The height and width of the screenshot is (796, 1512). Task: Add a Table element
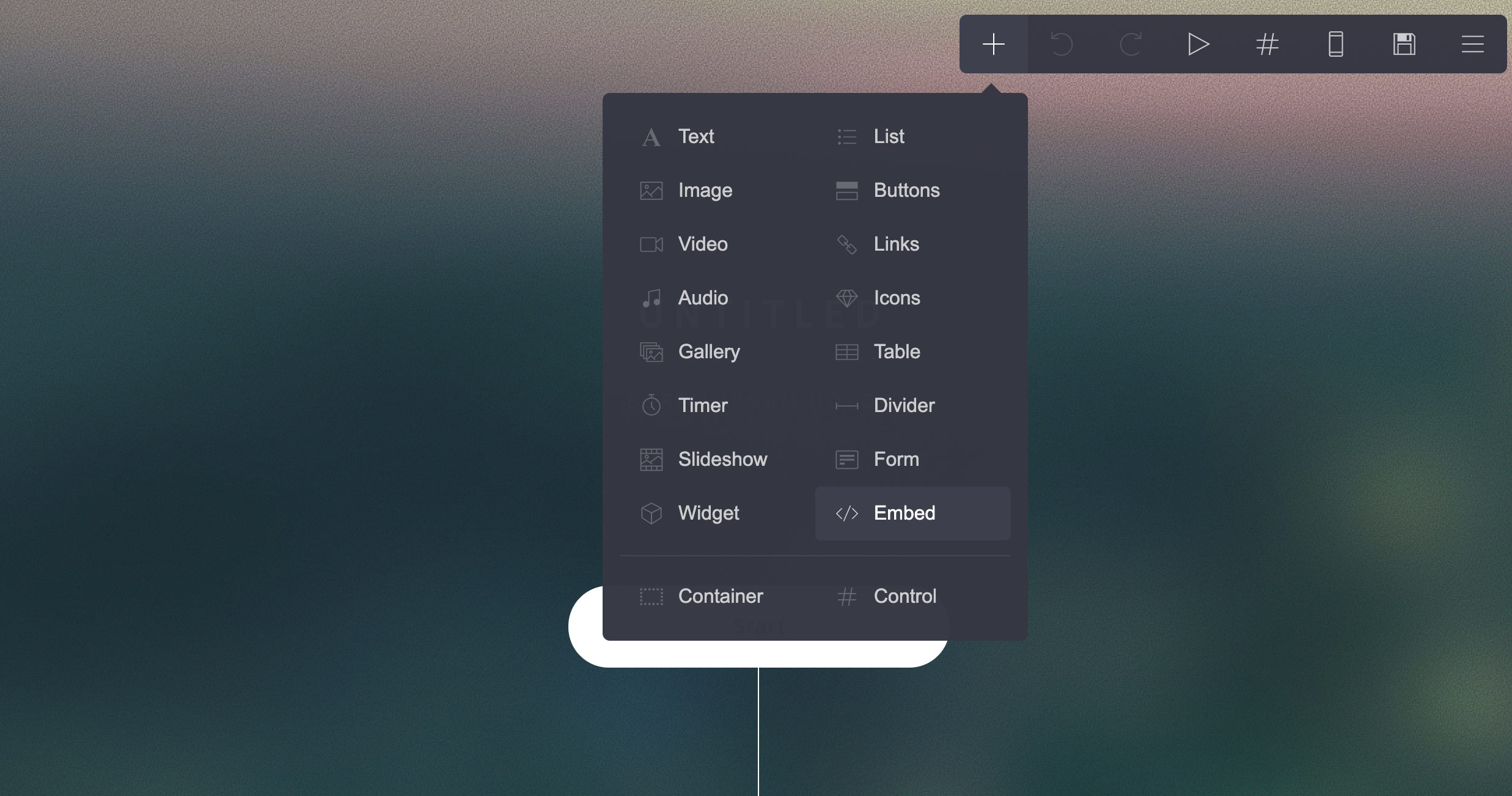pyautogui.click(x=913, y=352)
